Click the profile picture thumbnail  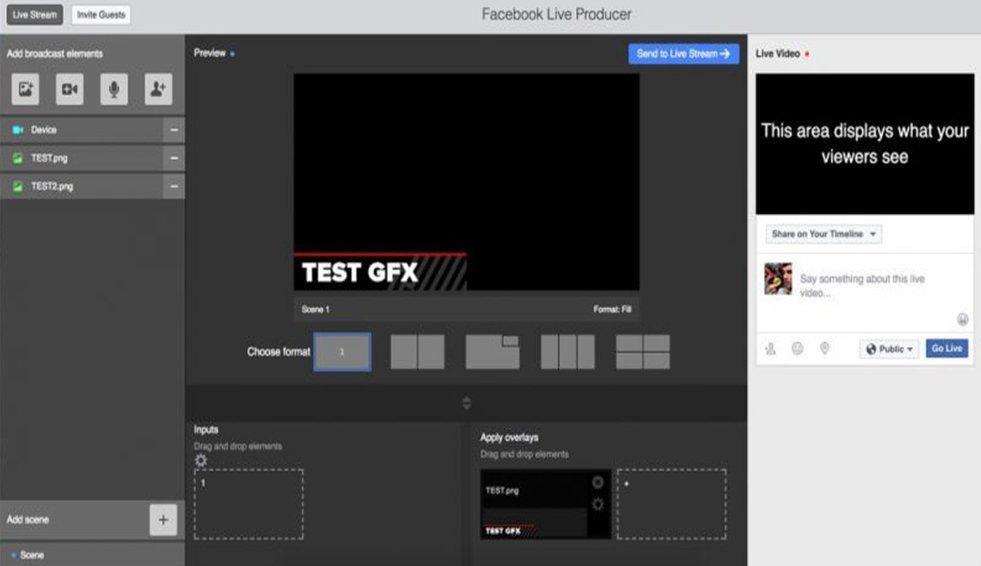click(778, 279)
